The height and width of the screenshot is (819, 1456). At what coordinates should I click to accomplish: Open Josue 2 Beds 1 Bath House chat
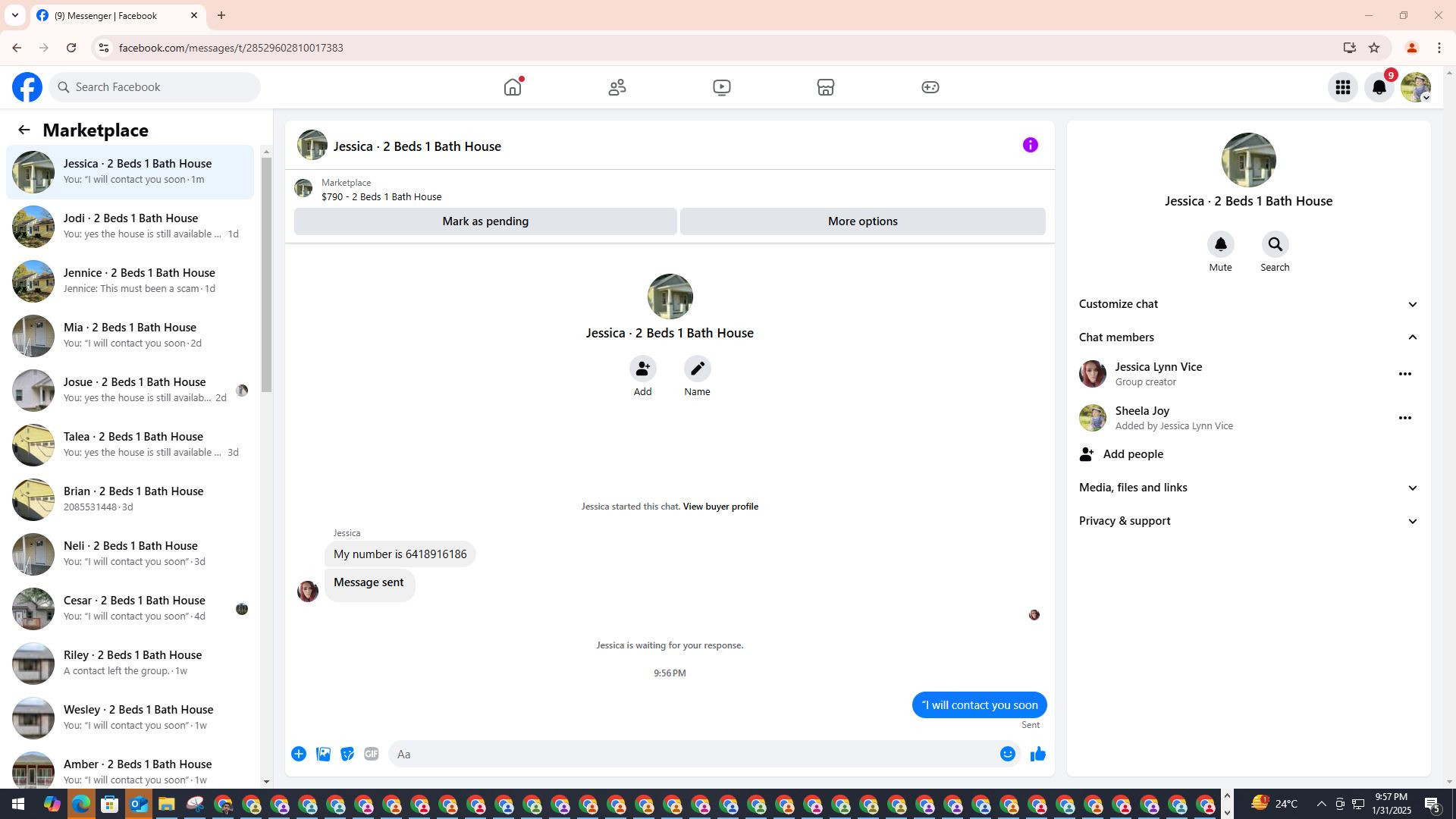coord(130,390)
